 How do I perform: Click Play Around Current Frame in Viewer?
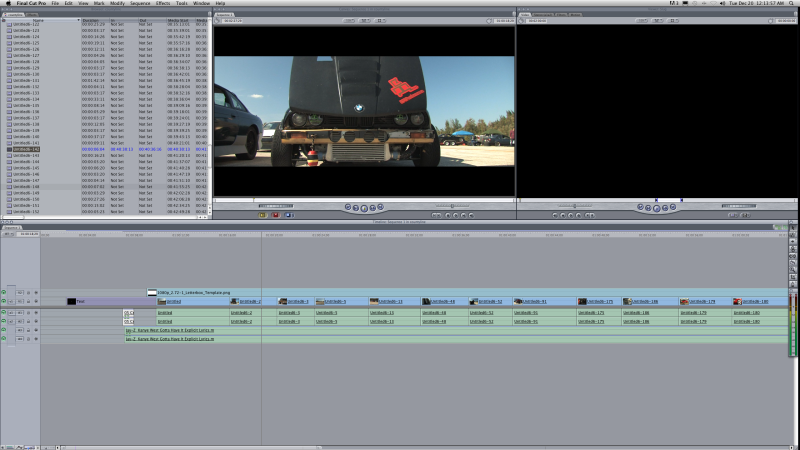(665, 208)
